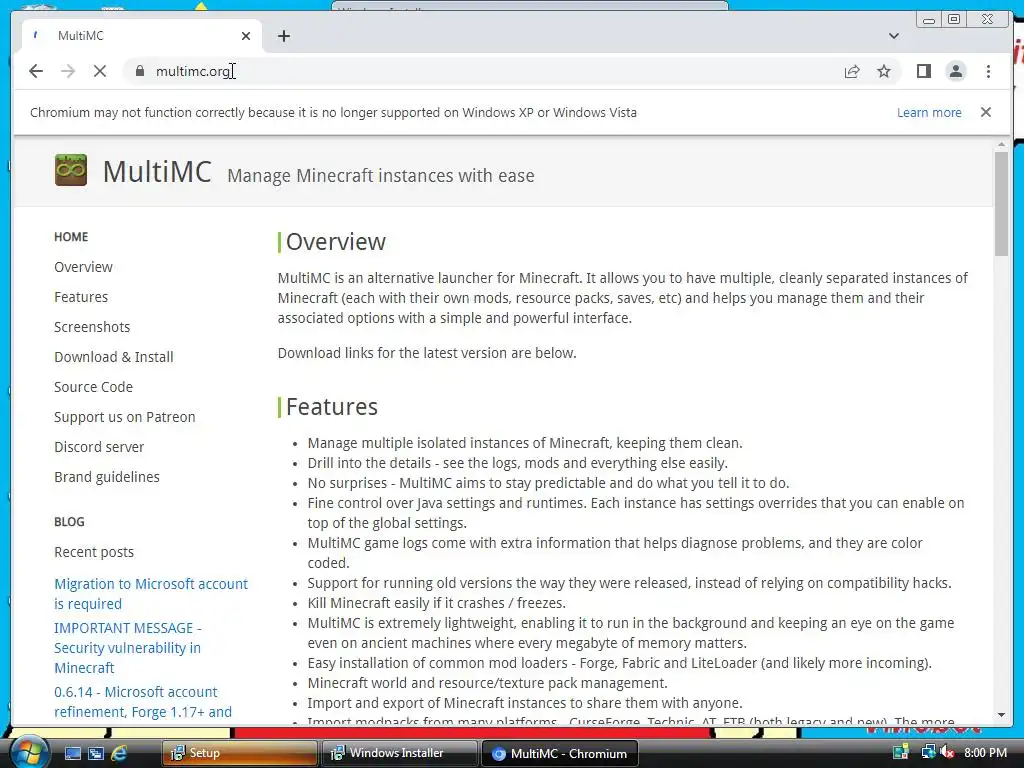The height and width of the screenshot is (768, 1024).
Task: Open Recent posts in sidebar
Action: pos(94,552)
